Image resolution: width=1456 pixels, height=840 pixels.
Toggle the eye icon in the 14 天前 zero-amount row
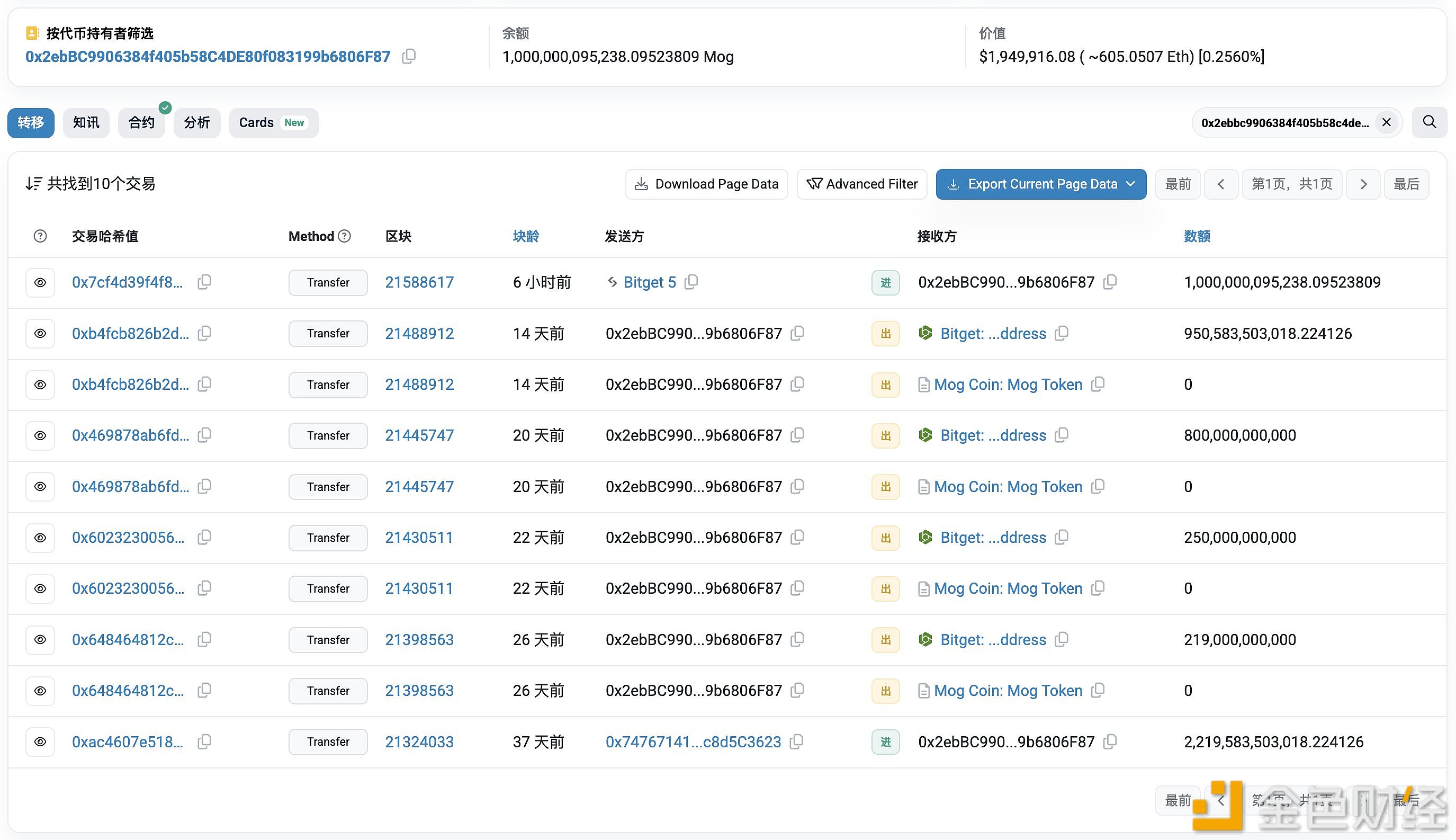click(40, 385)
